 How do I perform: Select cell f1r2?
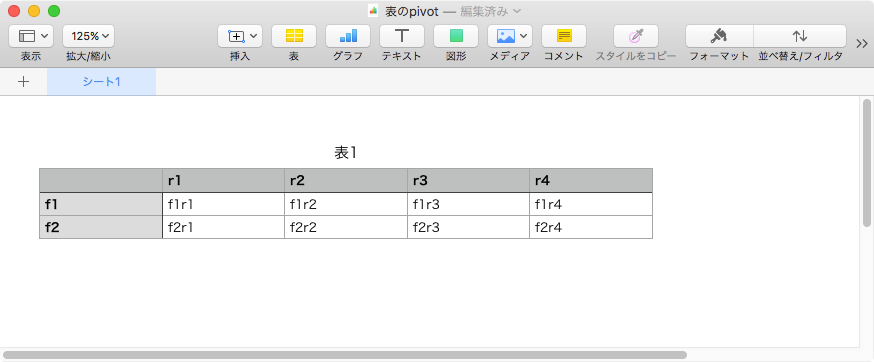pos(346,204)
